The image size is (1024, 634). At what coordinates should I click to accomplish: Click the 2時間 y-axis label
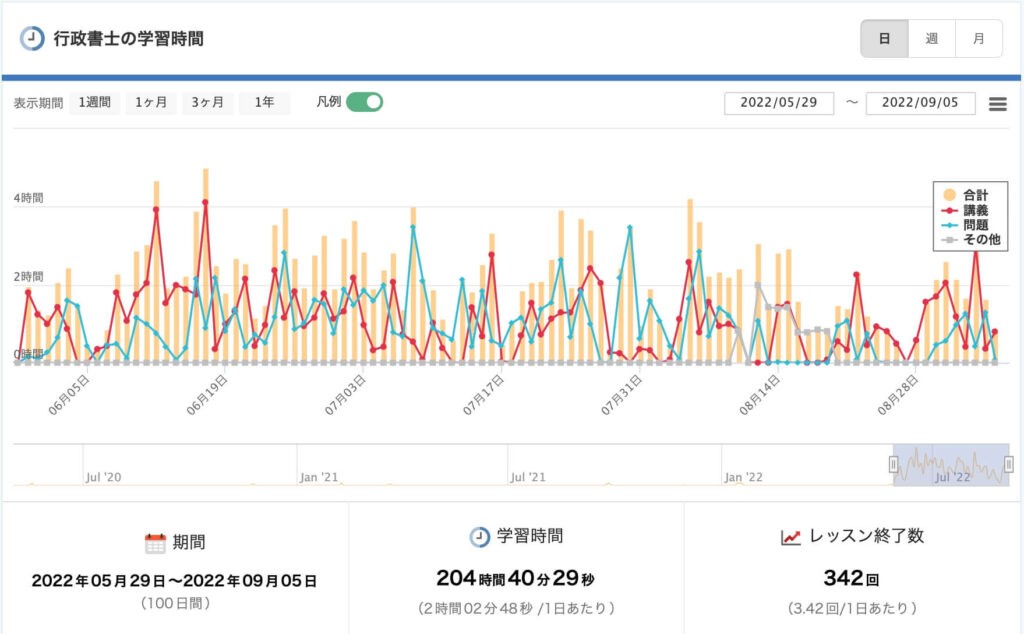click(28, 276)
